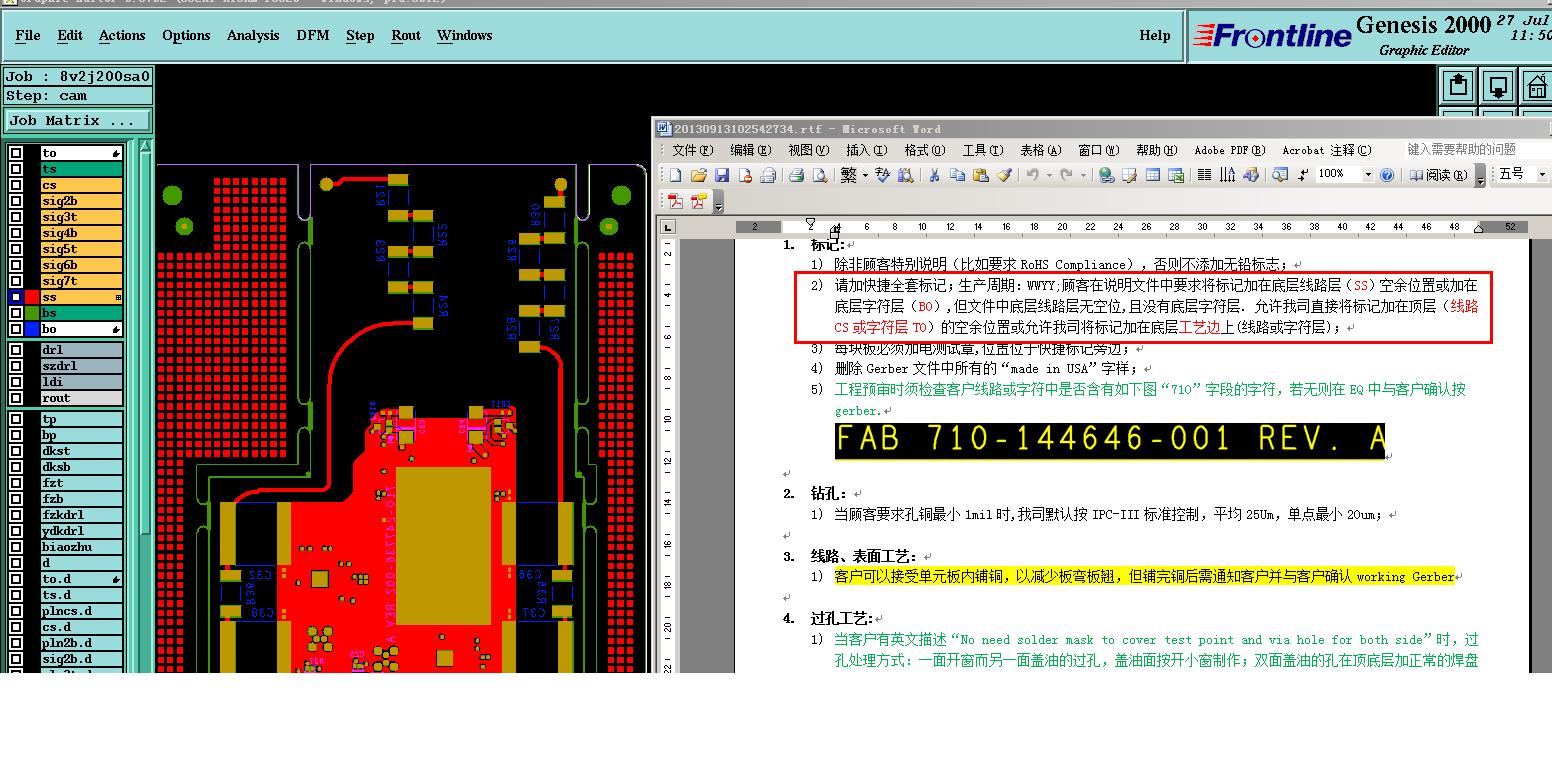Click the Print icon in Word toolbar

tap(797, 175)
